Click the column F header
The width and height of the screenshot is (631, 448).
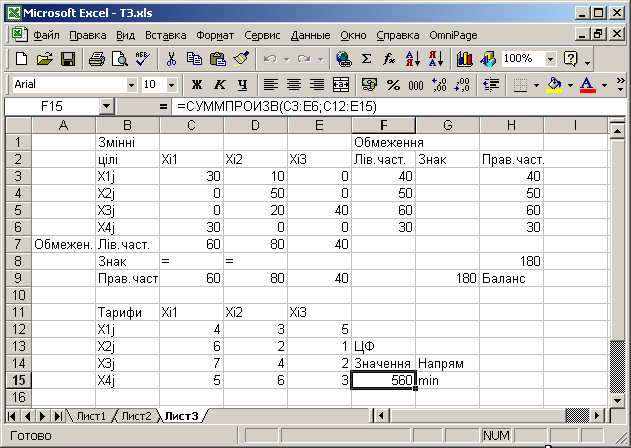tap(384, 125)
